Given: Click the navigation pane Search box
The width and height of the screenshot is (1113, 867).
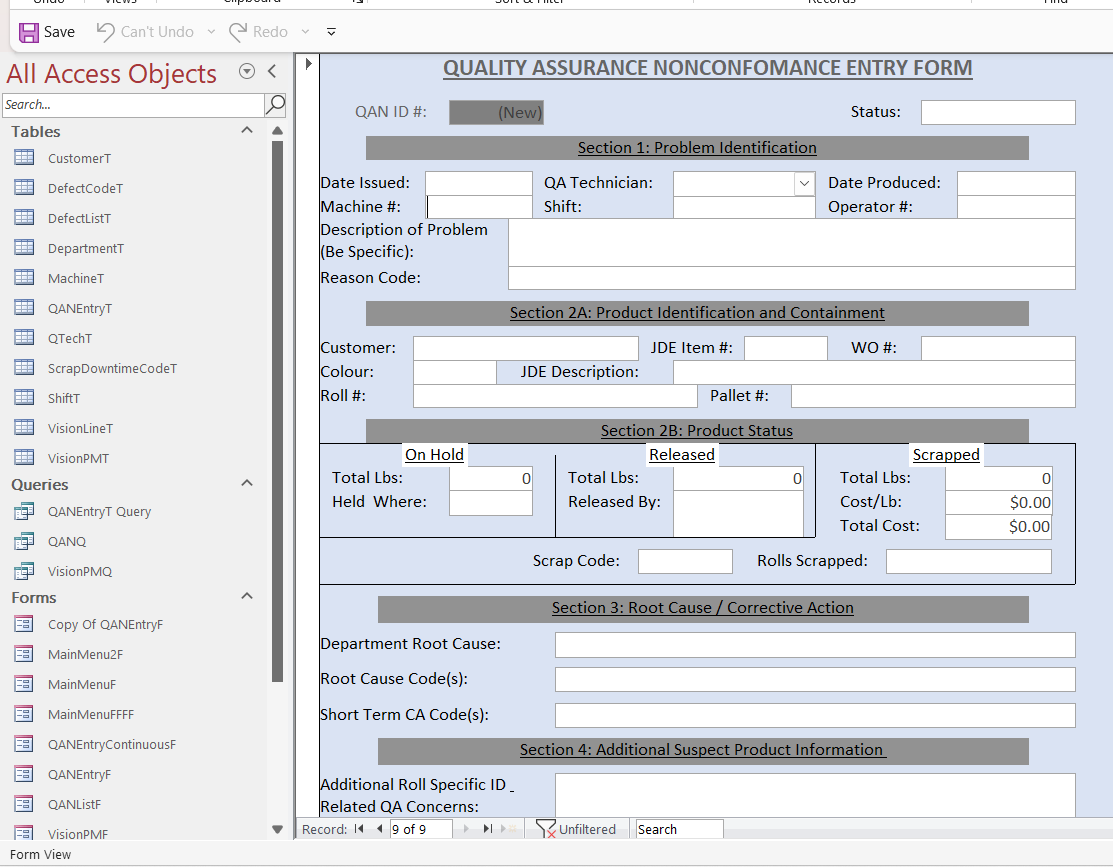Looking at the screenshot, I should (133, 105).
